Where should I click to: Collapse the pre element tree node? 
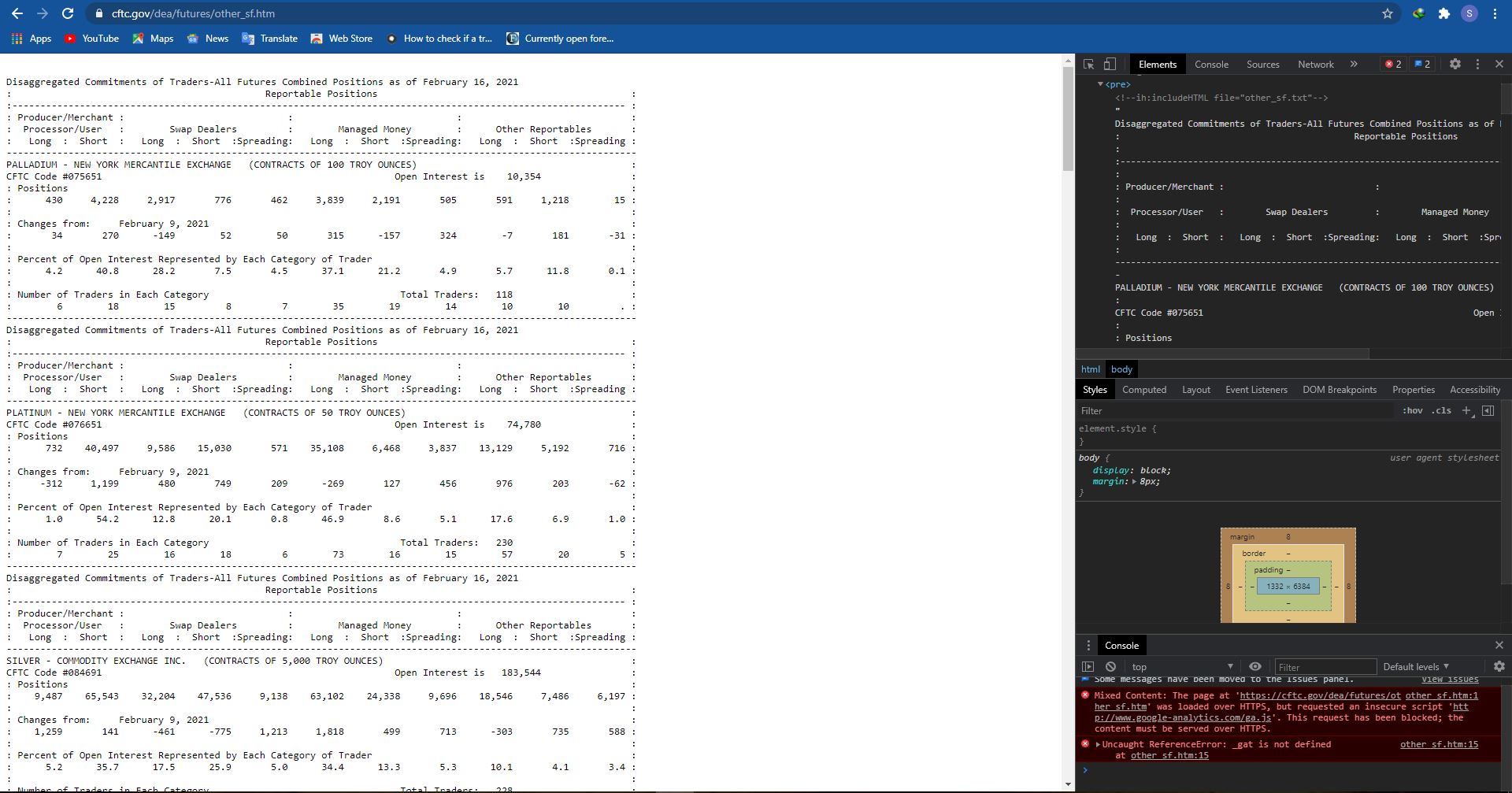point(1100,84)
